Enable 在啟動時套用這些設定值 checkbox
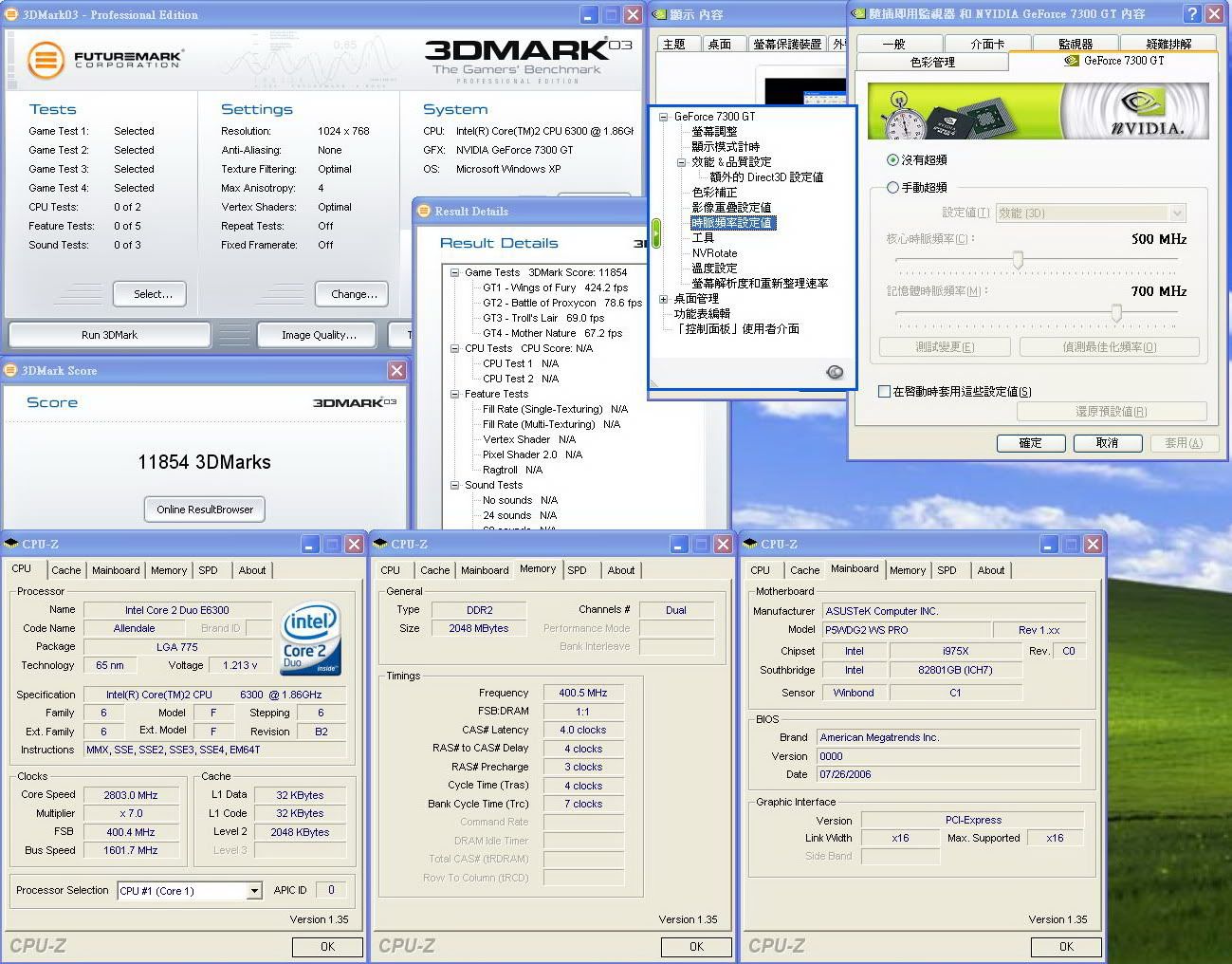Screen dimensions: 1232x964 pos(884,391)
